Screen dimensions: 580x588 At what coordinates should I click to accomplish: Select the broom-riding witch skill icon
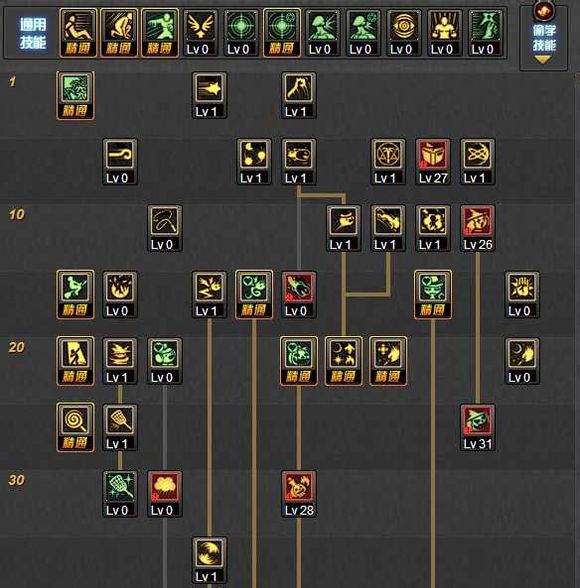pyautogui.click(x=75, y=294)
